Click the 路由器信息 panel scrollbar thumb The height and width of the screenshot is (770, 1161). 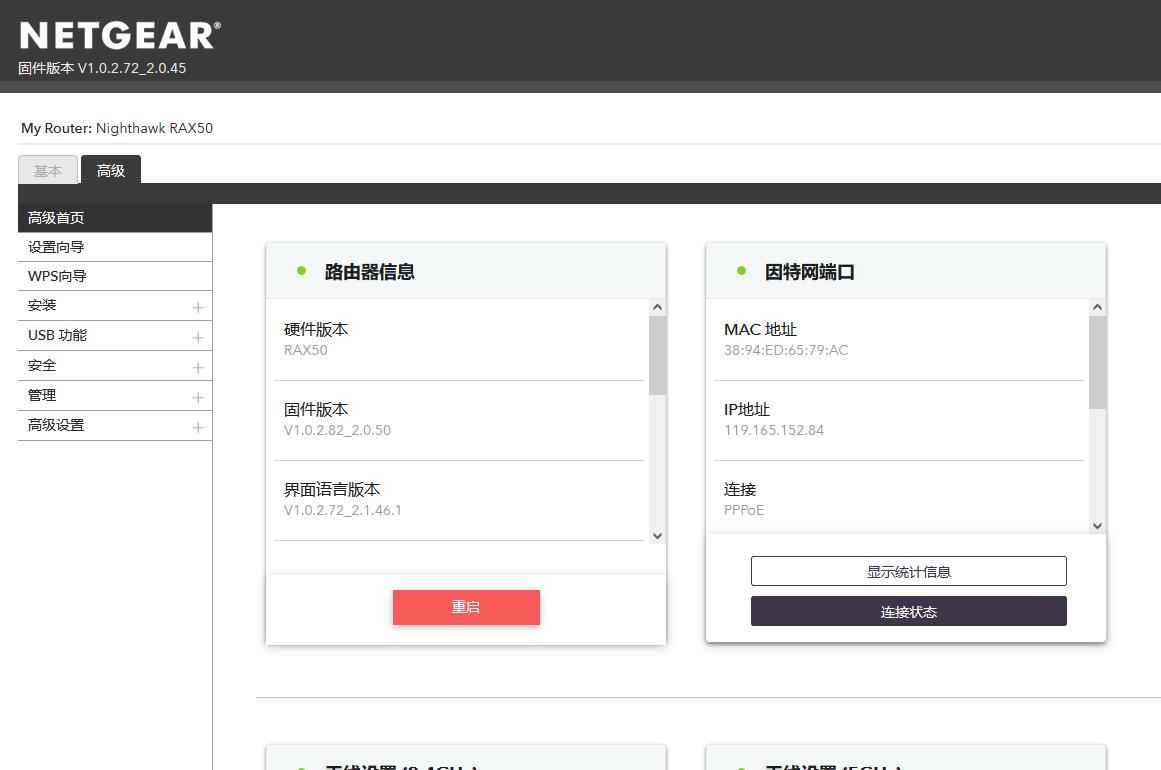tap(657, 355)
